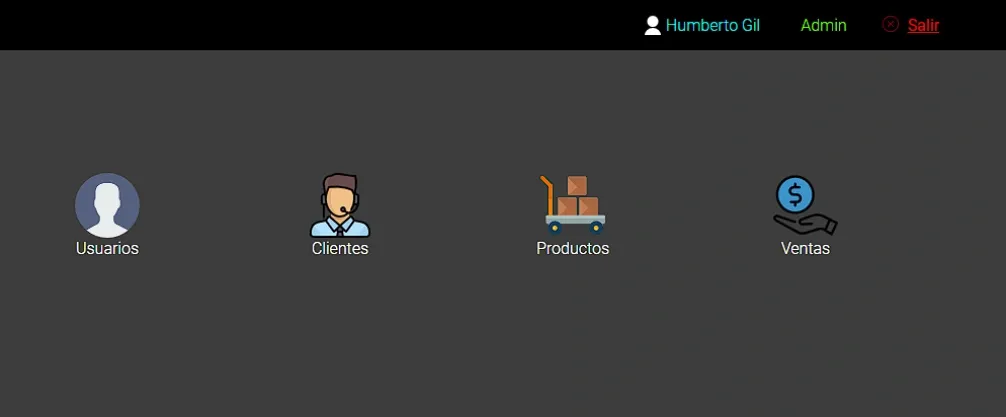Open the Ventas dollar-in-hand icon

pyautogui.click(x=805, y=205)
